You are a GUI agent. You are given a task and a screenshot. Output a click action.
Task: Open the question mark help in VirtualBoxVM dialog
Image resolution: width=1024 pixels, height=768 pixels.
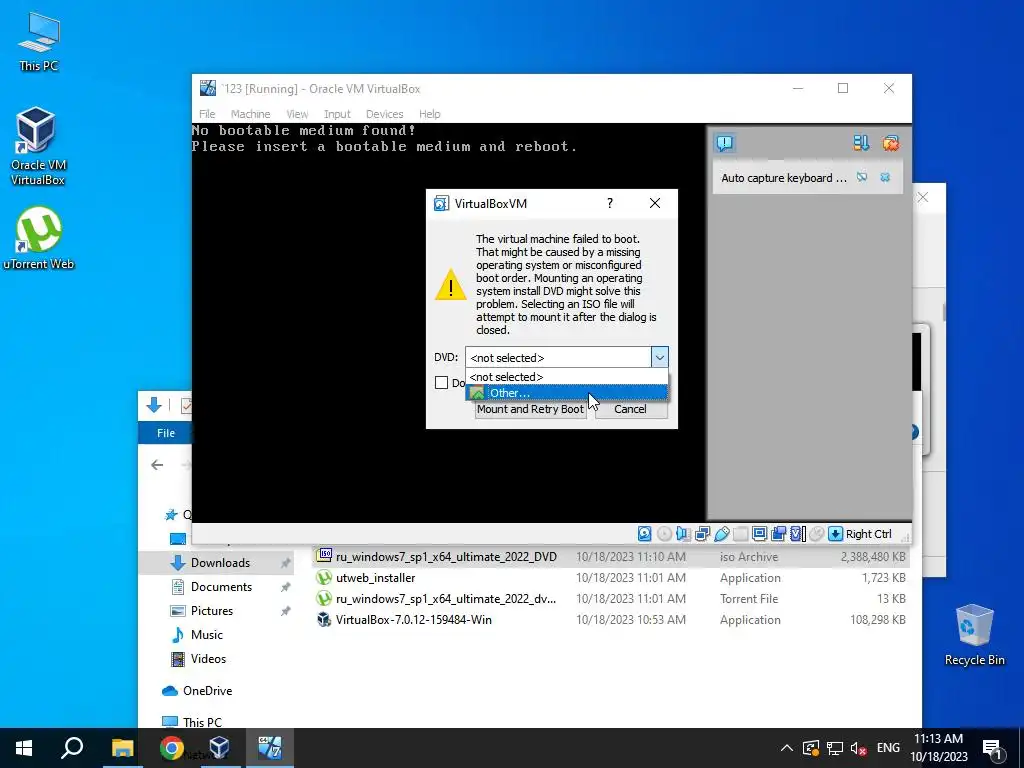(610, 203)
